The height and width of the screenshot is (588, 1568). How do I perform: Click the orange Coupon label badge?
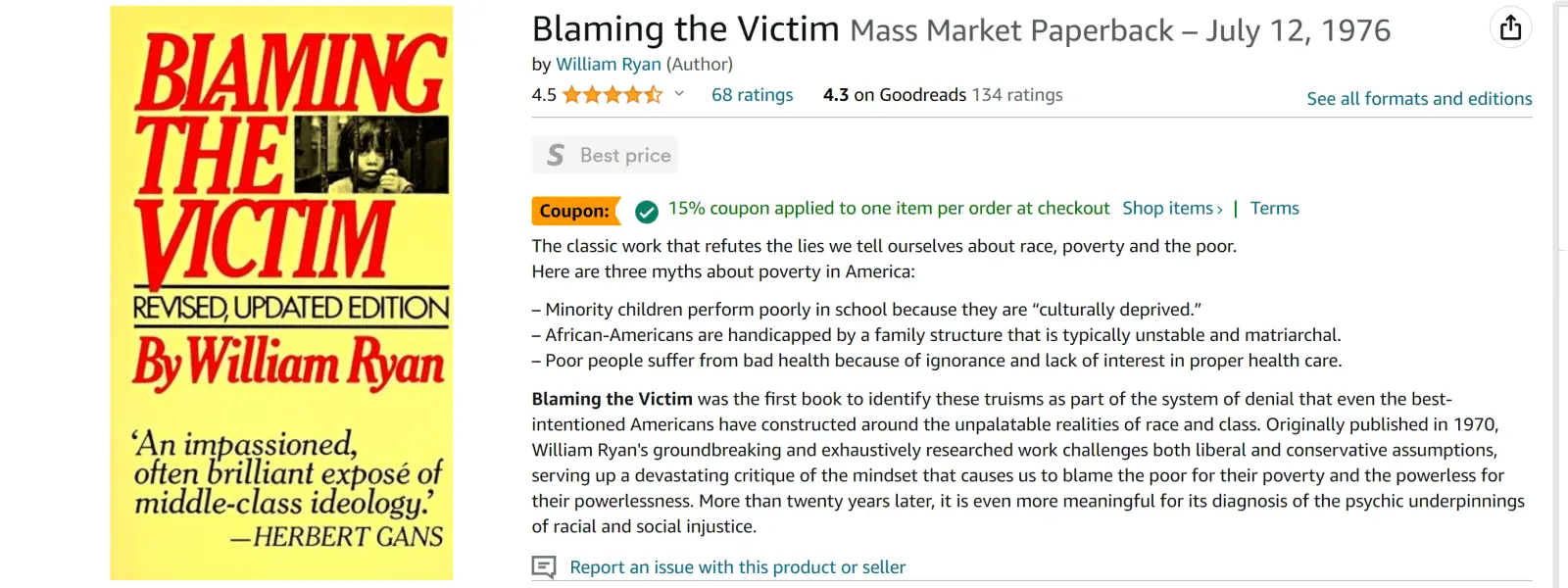[x=574, y=211]
